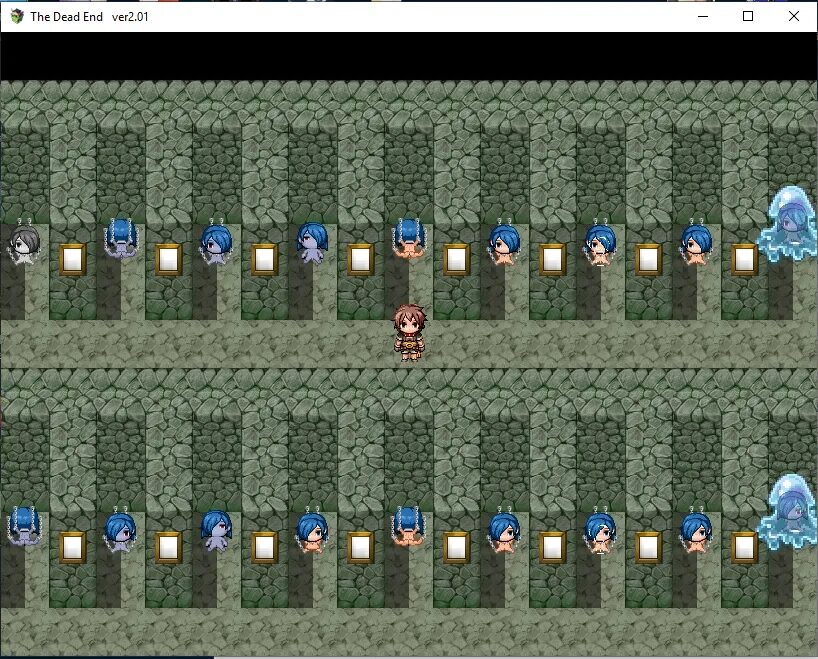Minimize The Dead End game window
Image resolution: width=818 pixels, height=659 pixels.
click(x=703, y=16)
